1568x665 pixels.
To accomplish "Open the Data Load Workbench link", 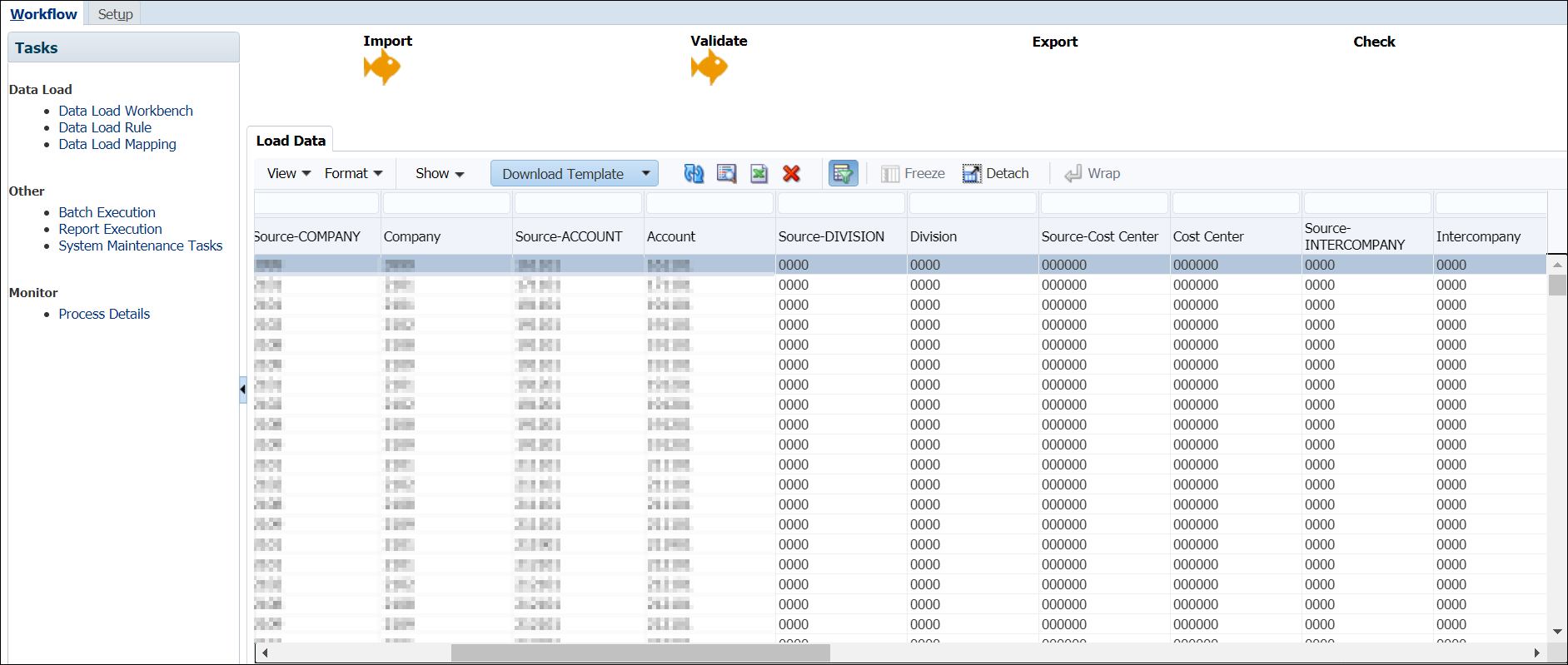I will (x=126, y=111).
